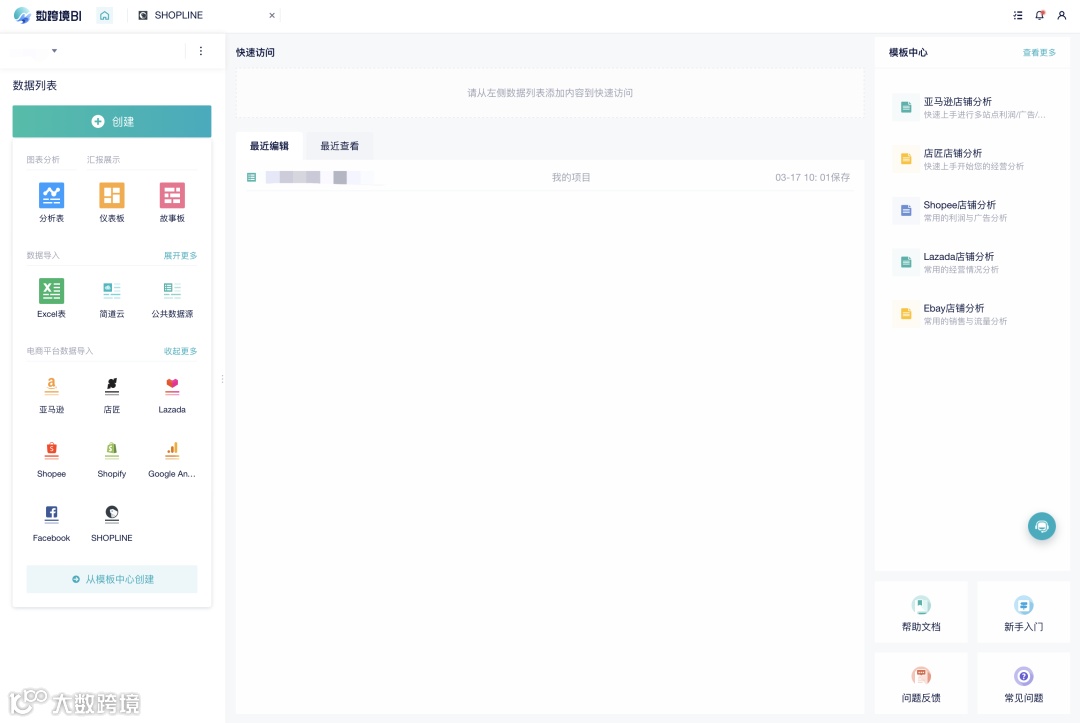Image resolution: width=1080 pixels, height=723 pixels.
Task: Select the 最近编辑 tab
Action: pyautogui.click(x=269, y=146)
